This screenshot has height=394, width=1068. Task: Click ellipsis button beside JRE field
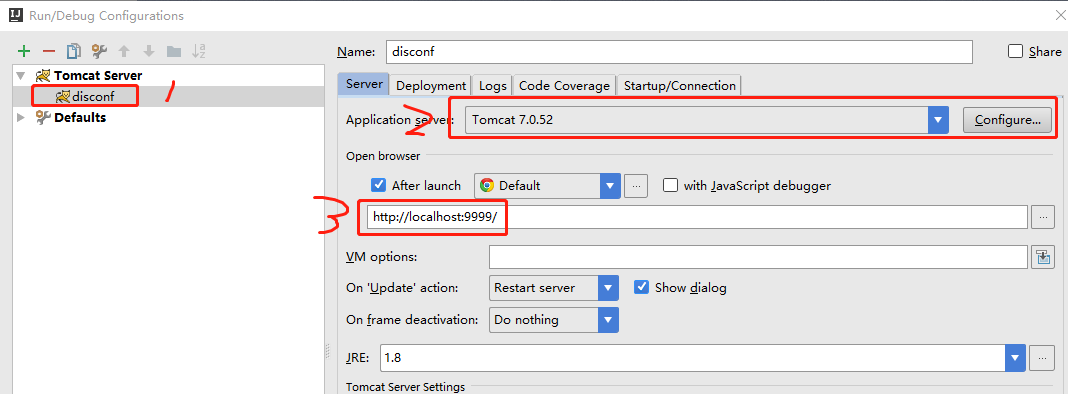pos(1043,357)
